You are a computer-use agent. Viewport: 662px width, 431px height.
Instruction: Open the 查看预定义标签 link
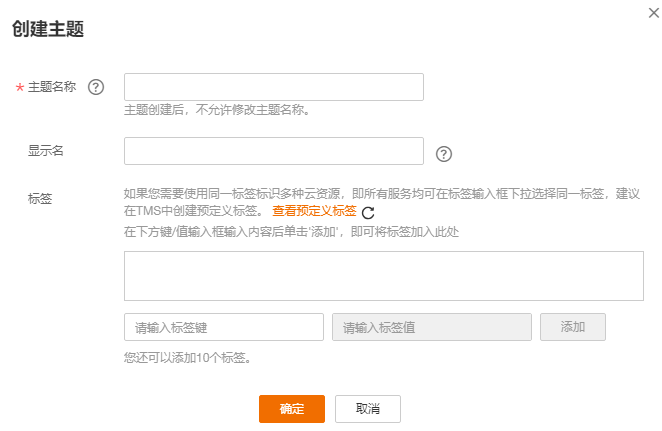pyautogui.click(x=314, y=211)
